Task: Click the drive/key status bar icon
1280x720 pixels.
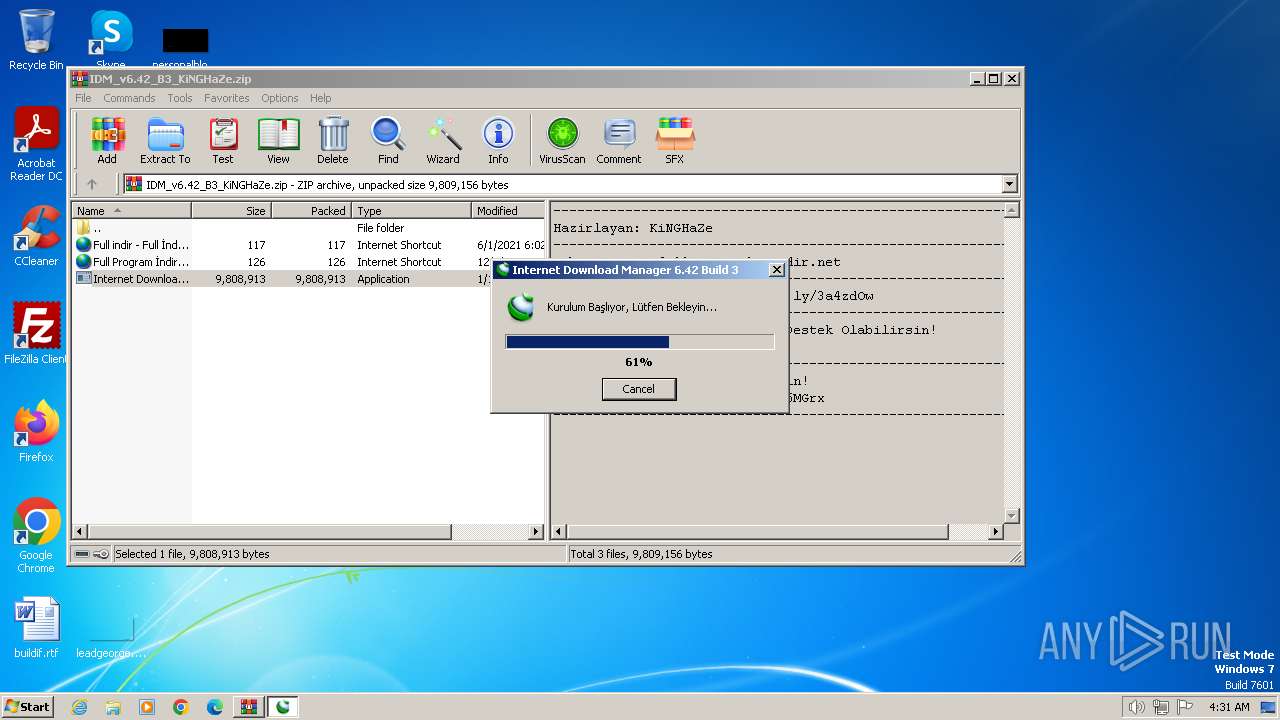Action: point(92,554)
